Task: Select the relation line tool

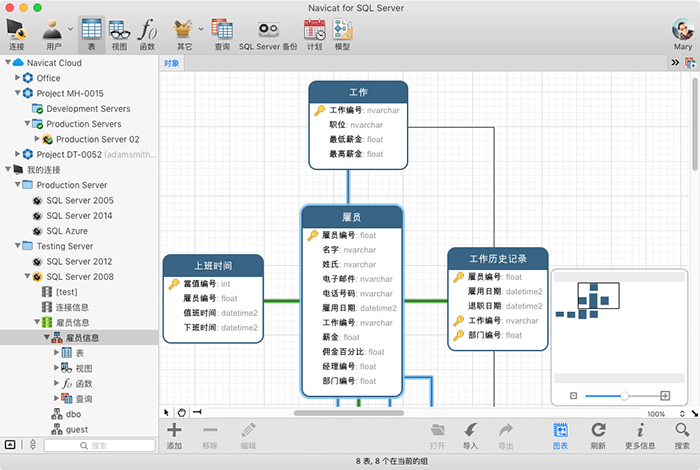Action: [197, 412]
